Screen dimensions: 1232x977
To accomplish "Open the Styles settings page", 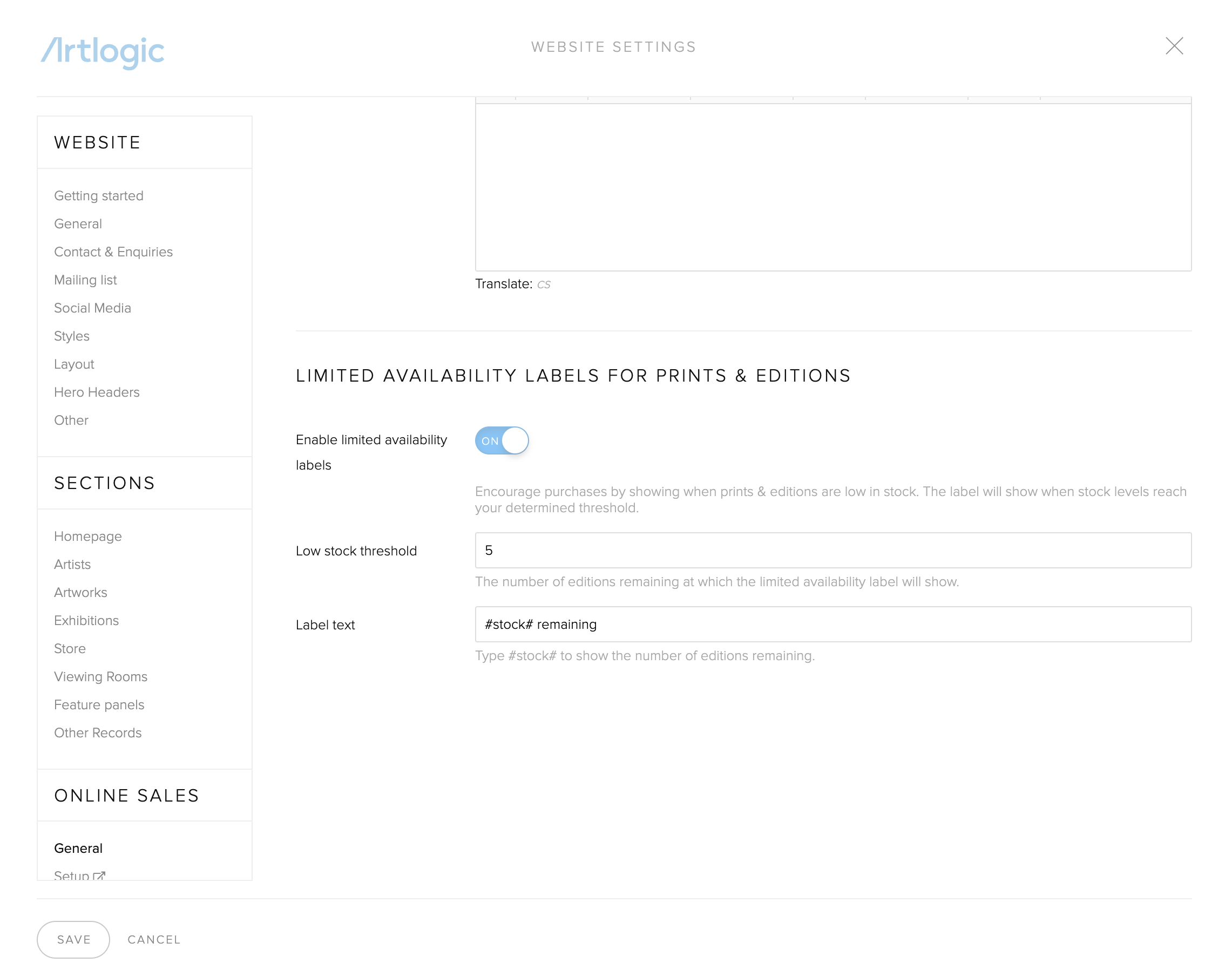I will click(x=71, y=336).
